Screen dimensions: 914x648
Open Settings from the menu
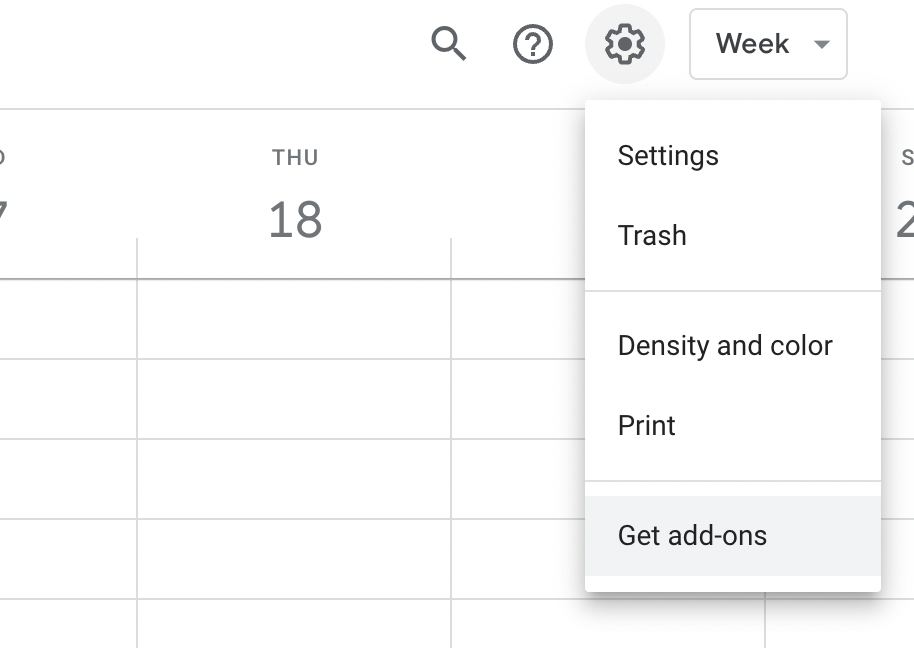668,156
